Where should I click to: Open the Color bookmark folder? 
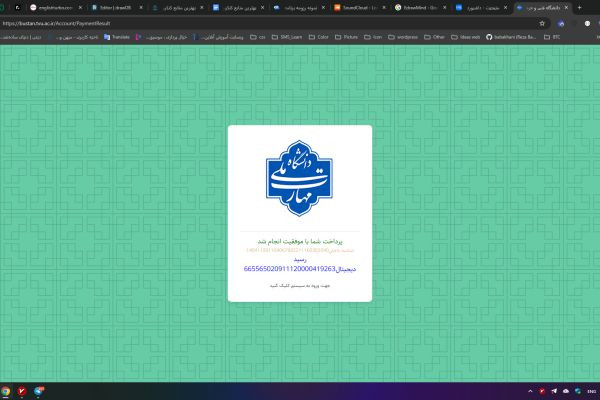click(320, 38)
